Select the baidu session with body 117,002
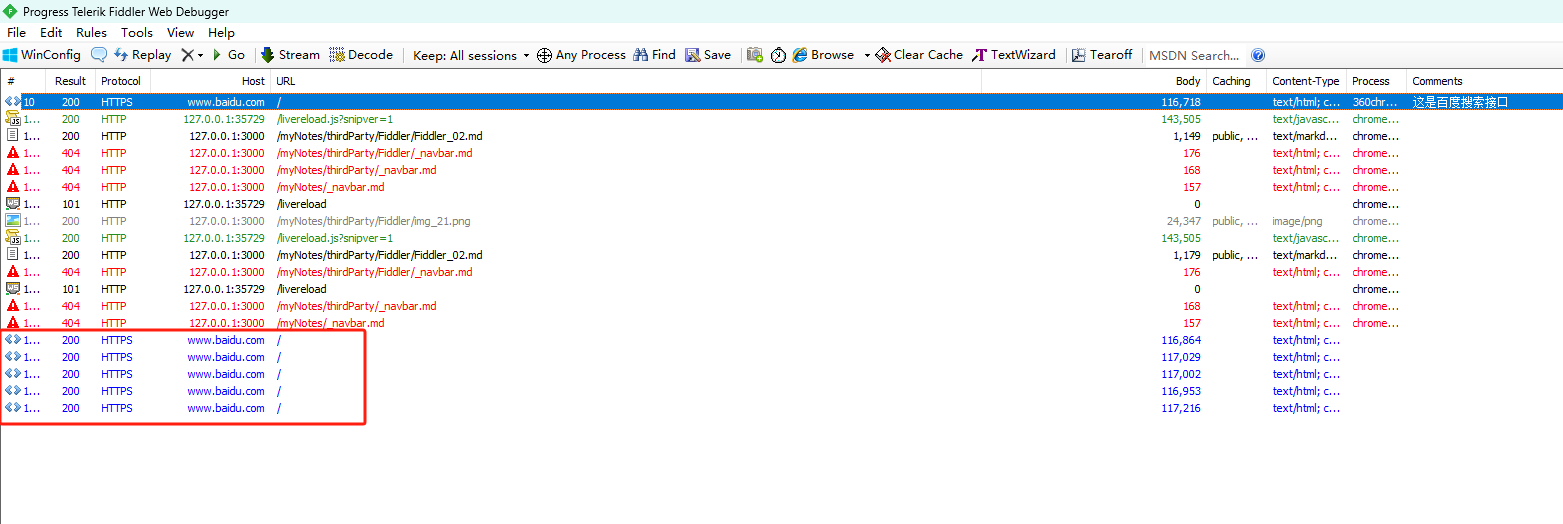Screen dimensions: 1563x524 click(781, 374)
